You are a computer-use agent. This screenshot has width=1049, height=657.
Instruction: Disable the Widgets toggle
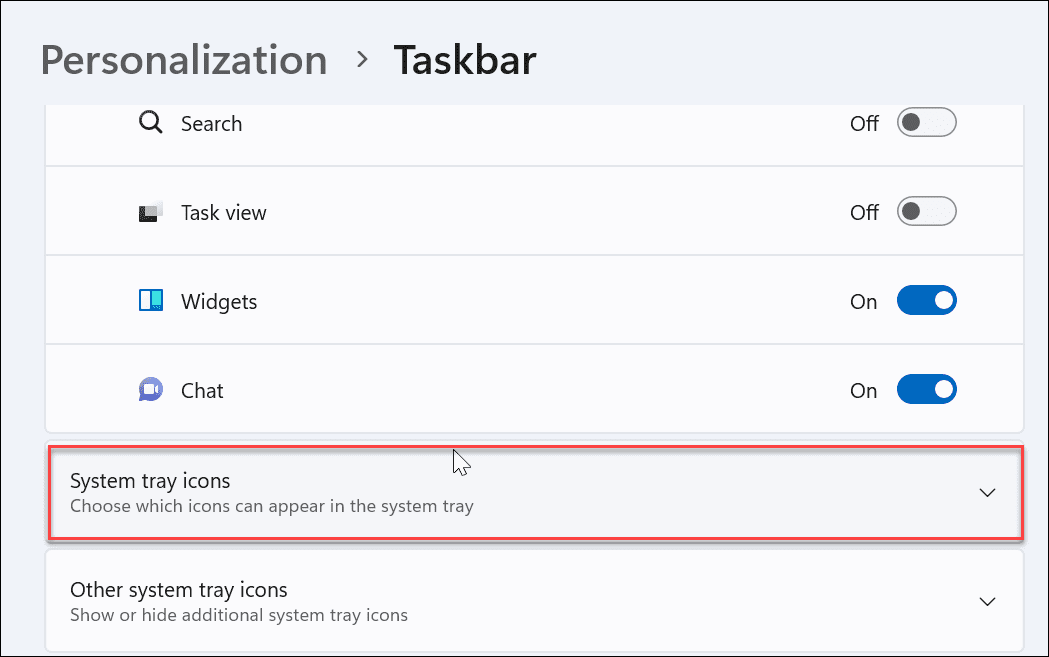pyautogui.click(x=927, y=301)
